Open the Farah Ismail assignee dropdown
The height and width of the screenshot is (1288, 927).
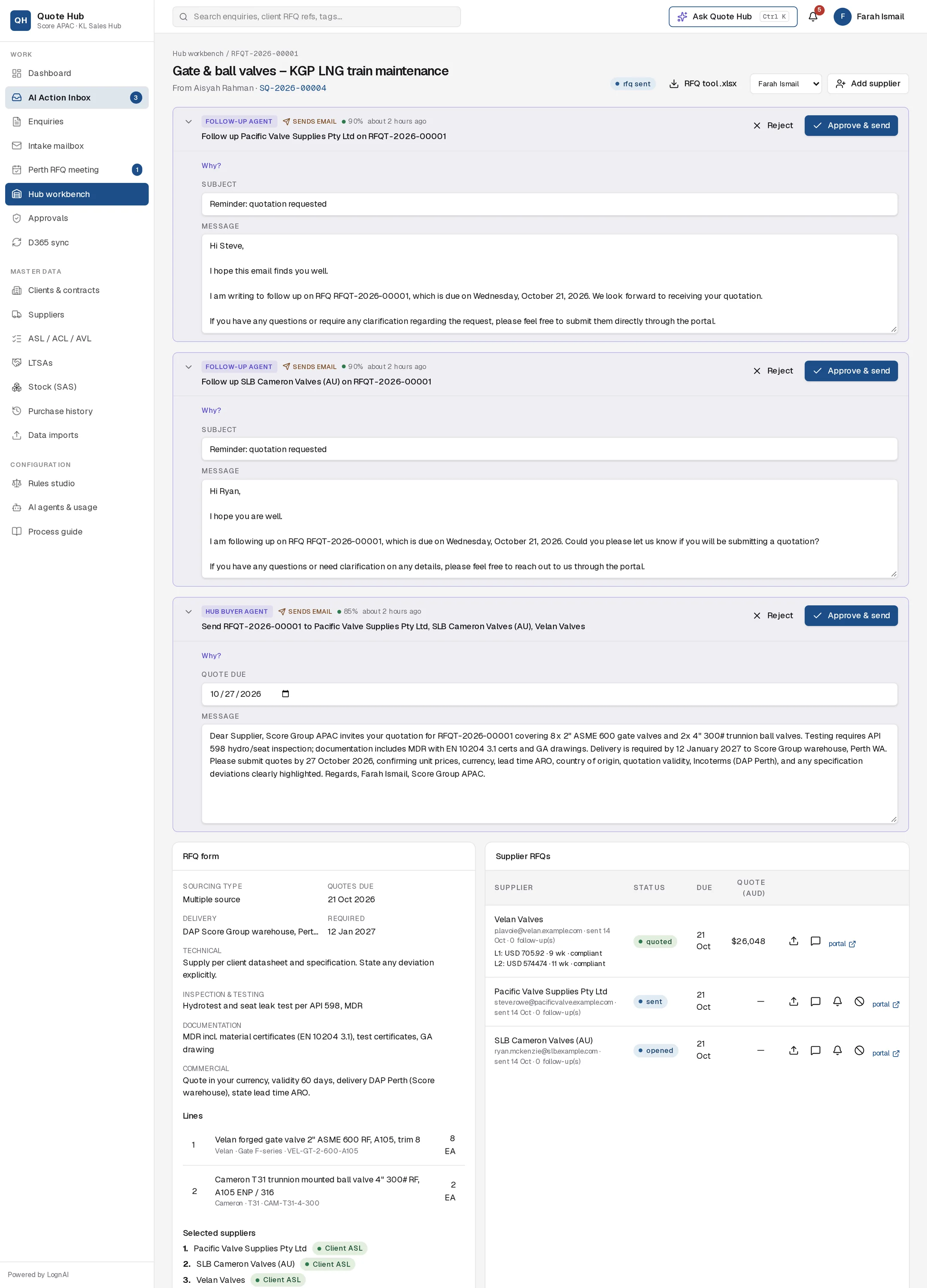pyautogui.click(x=786, y=83)
